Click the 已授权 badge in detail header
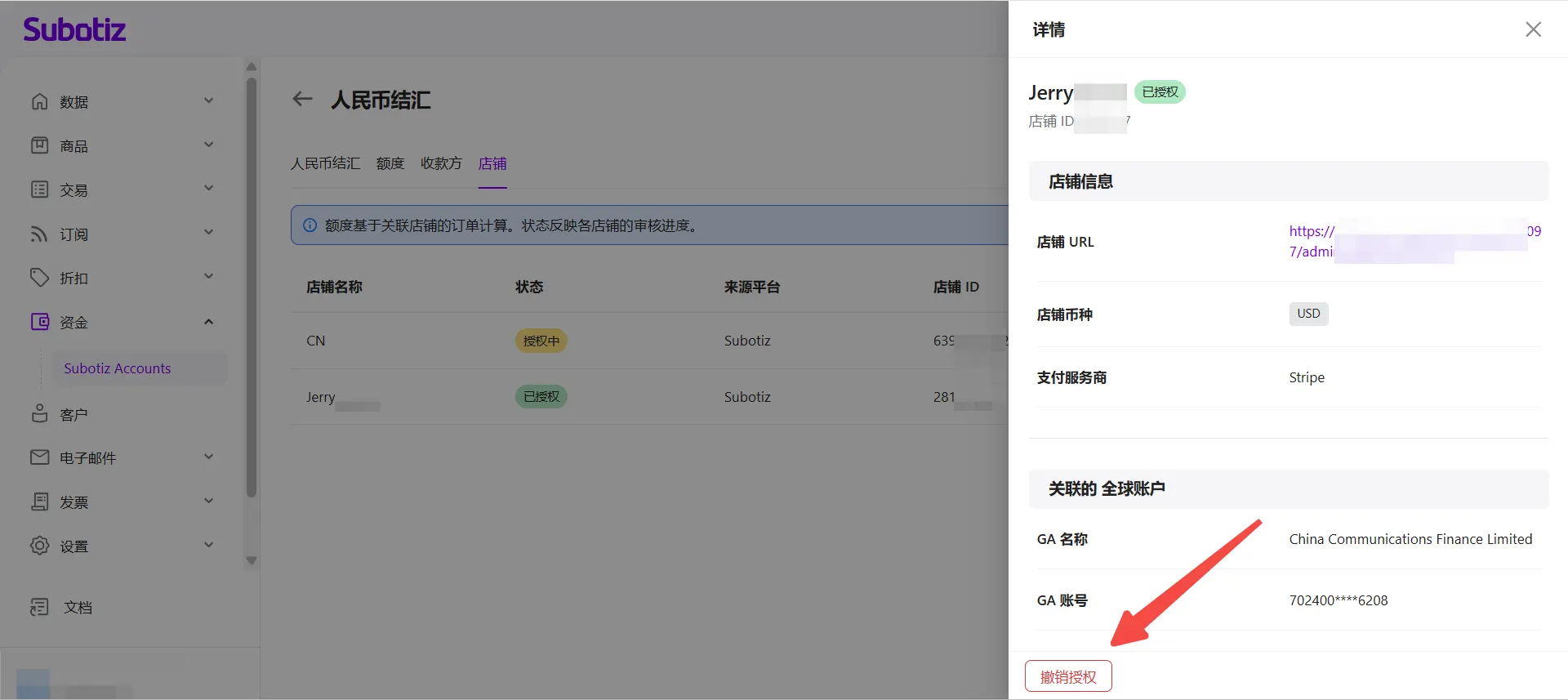 (x=1160, y=92)
